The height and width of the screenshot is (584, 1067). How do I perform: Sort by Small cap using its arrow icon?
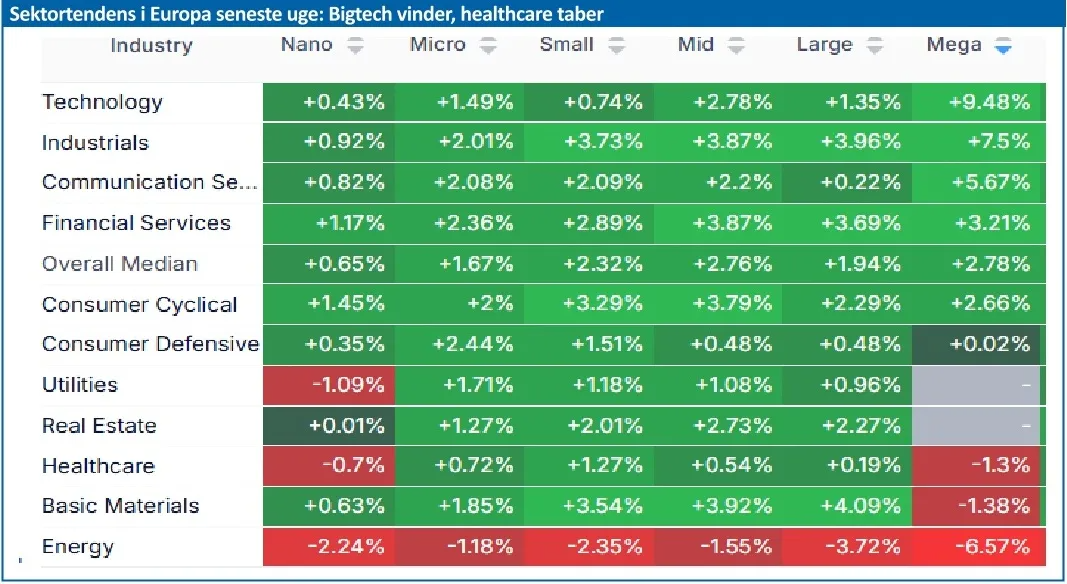pos(617,46)
